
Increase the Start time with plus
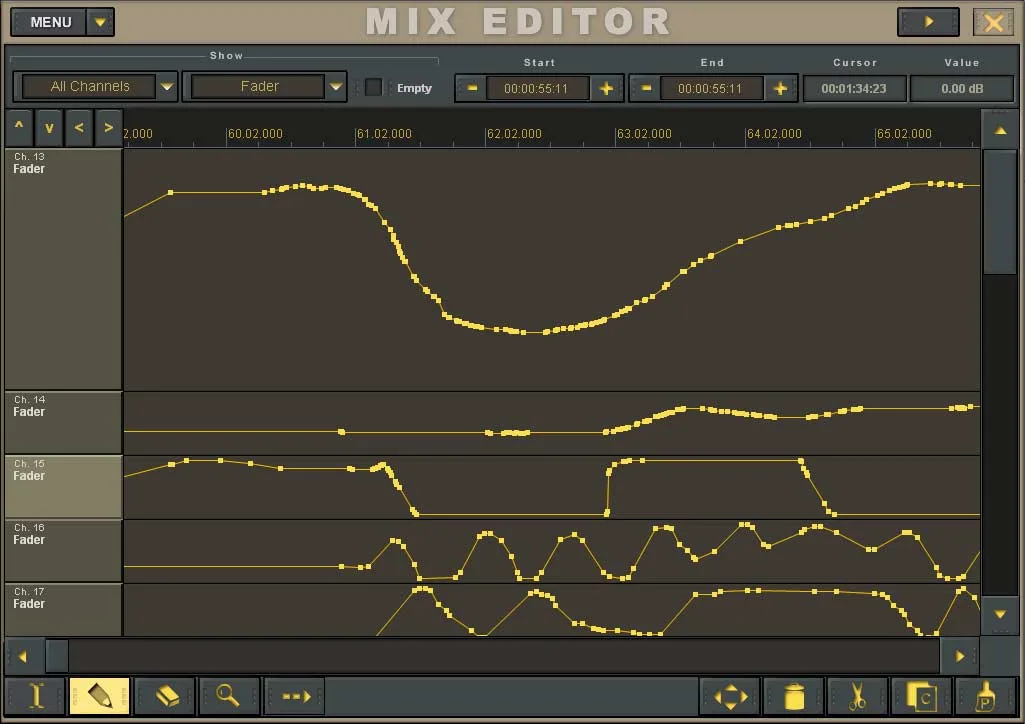click(x=606, y=88)
